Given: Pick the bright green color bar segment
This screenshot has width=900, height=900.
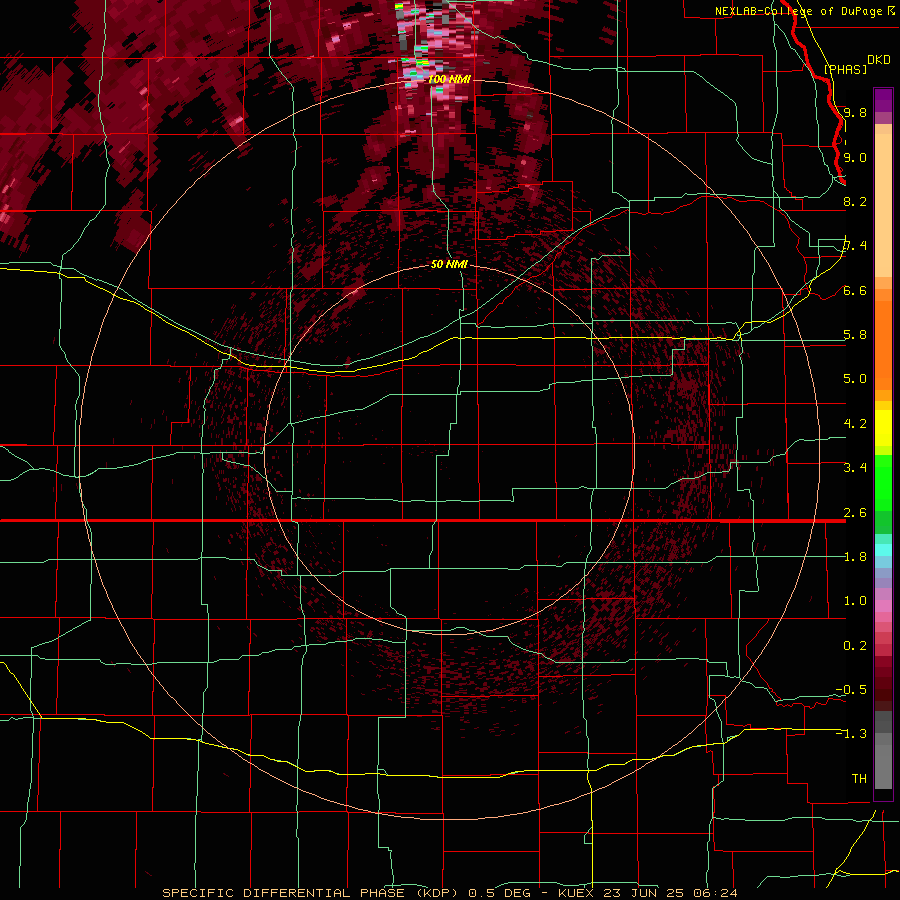Looking at the screenshot, I should point(883,482).
